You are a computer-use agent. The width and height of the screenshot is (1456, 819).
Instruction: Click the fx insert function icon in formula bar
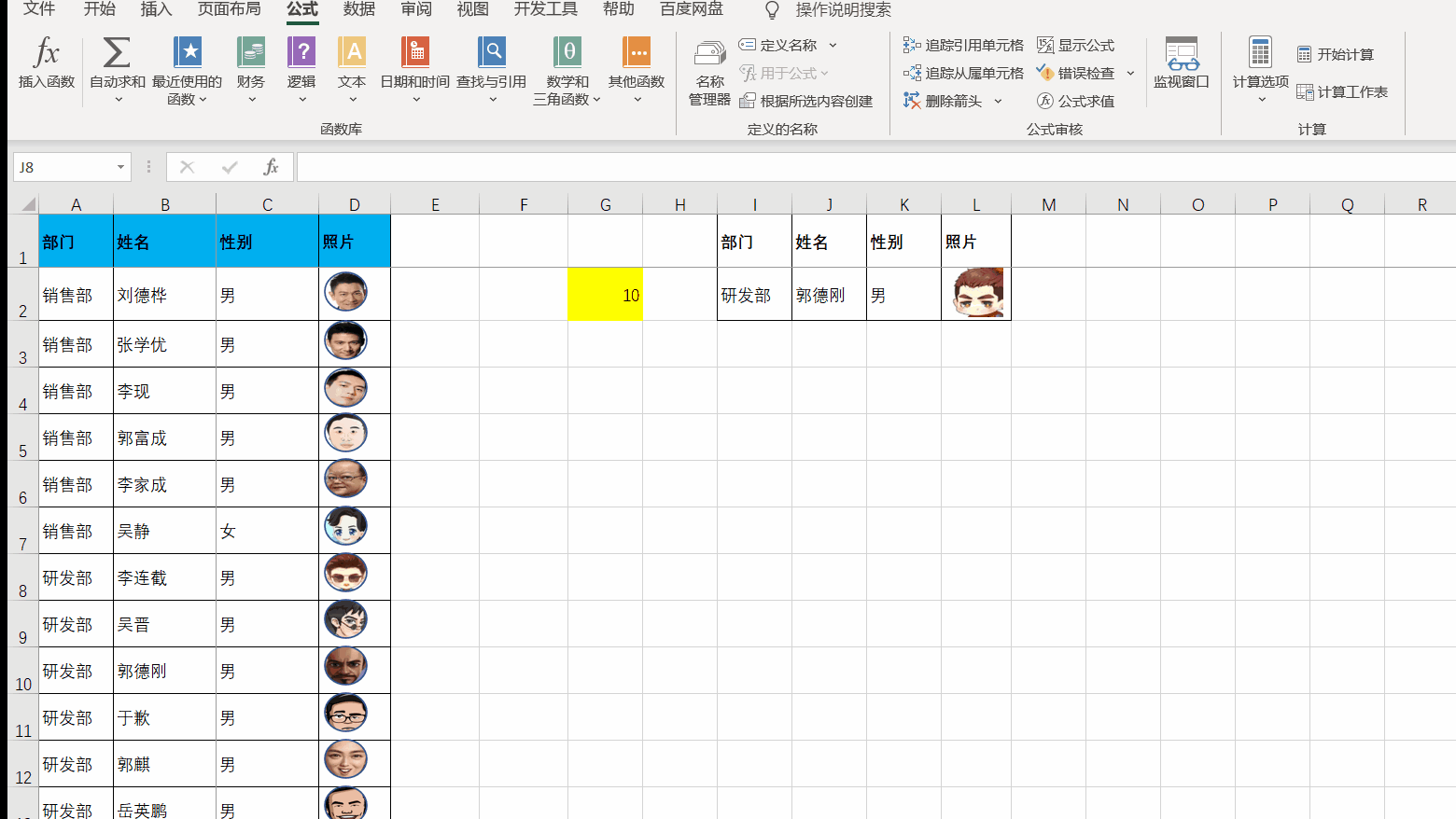(x=271, y=167)
